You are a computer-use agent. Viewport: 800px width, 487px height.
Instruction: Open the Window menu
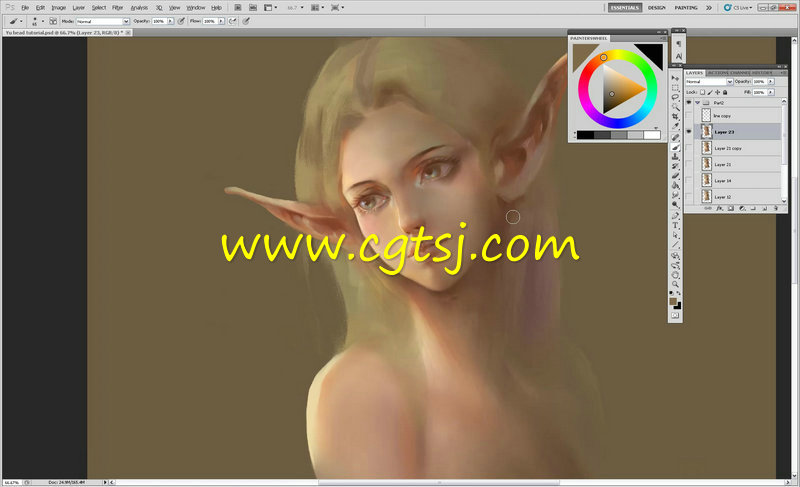(195, 8)
